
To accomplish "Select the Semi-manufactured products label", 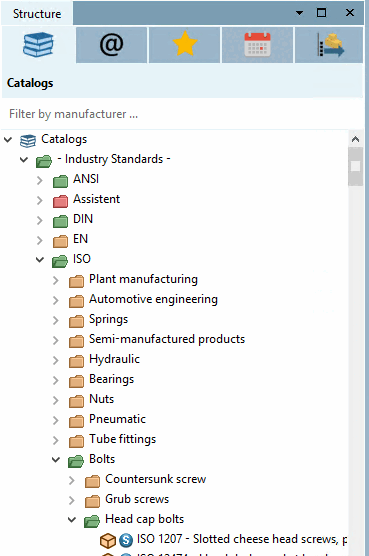I will click(167, 339).
